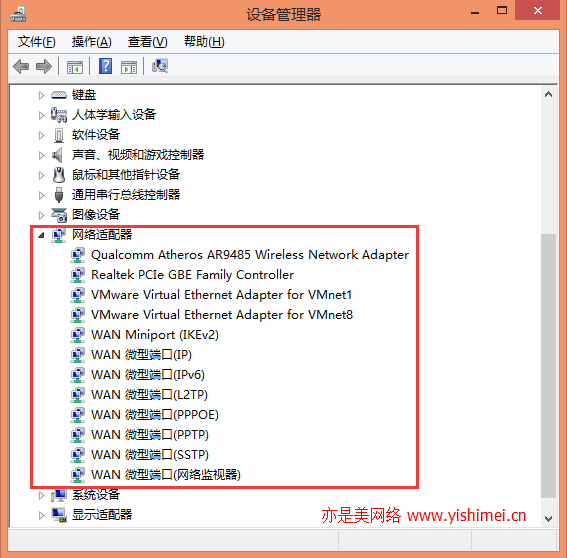Click the speaker icon beside 声音、视频和游戏控制器
The width and height of the screenshot is (567, 558).
pos(57,155)
